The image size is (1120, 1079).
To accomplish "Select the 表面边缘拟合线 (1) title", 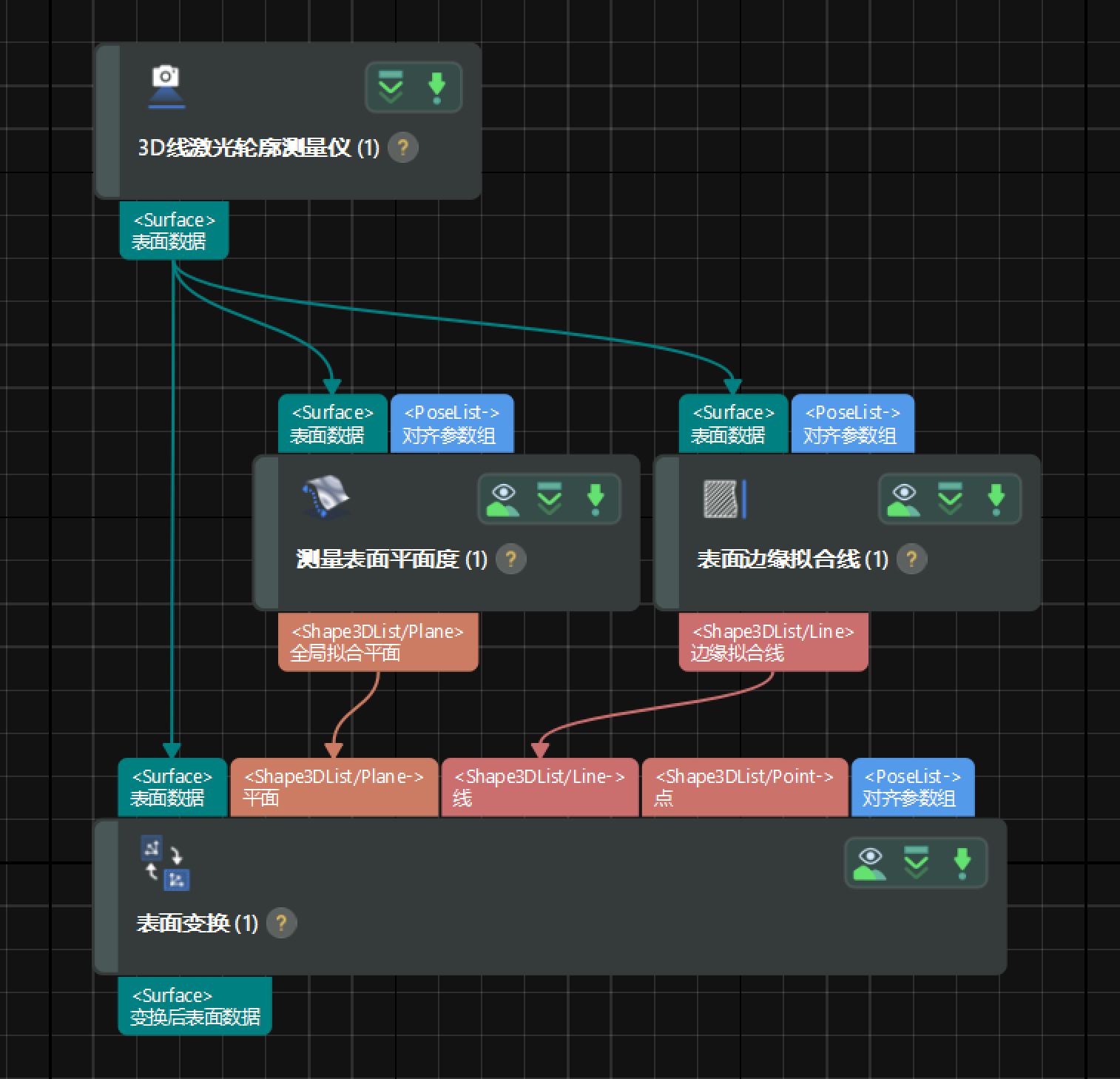I will pos(792,559).
